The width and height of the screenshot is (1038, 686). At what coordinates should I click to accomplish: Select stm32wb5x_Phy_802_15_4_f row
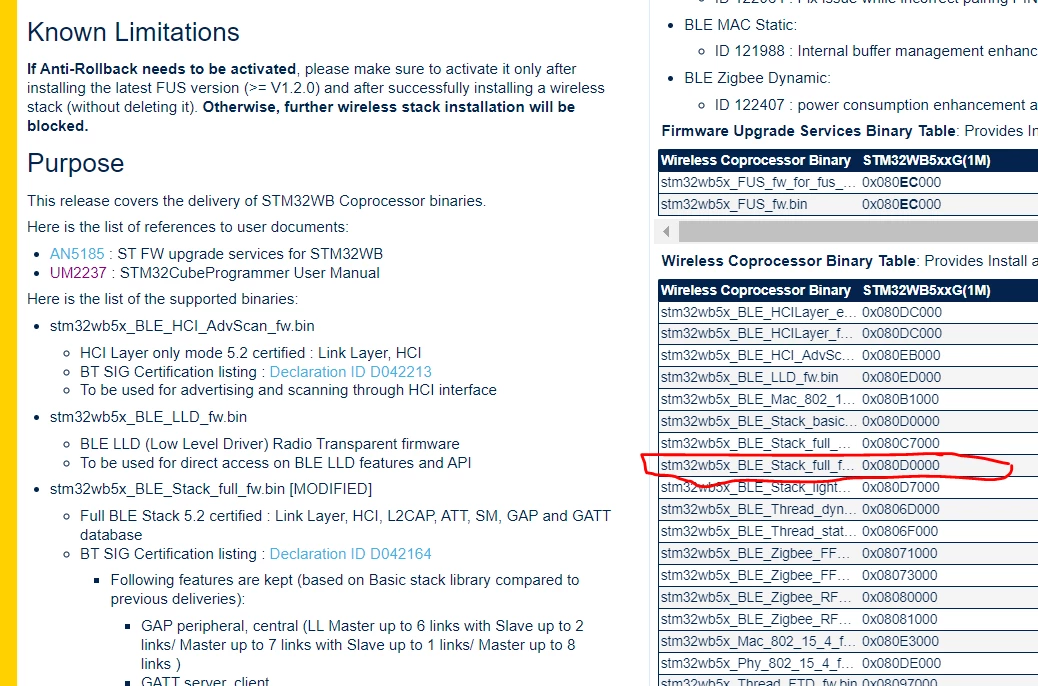(848, 663)
